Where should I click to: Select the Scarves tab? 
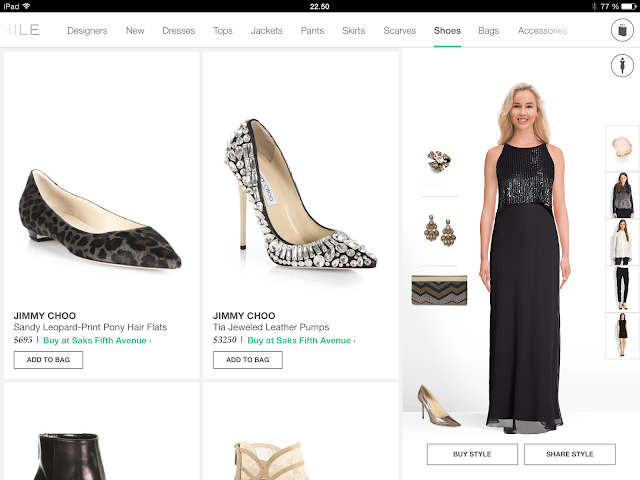point(400,31)
